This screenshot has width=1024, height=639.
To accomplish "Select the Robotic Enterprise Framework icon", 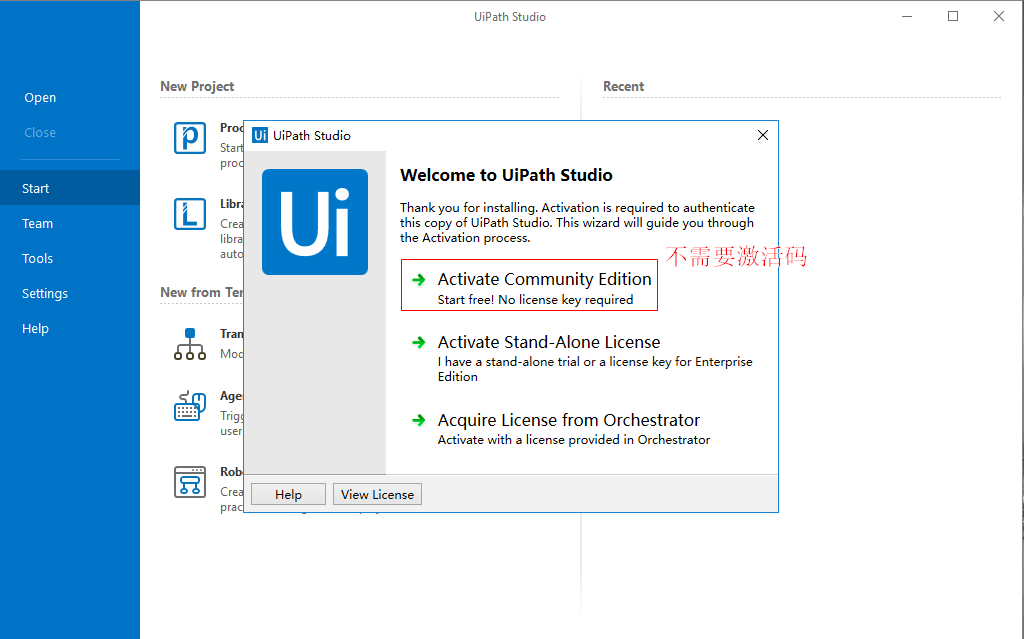I will pos(190,482).
